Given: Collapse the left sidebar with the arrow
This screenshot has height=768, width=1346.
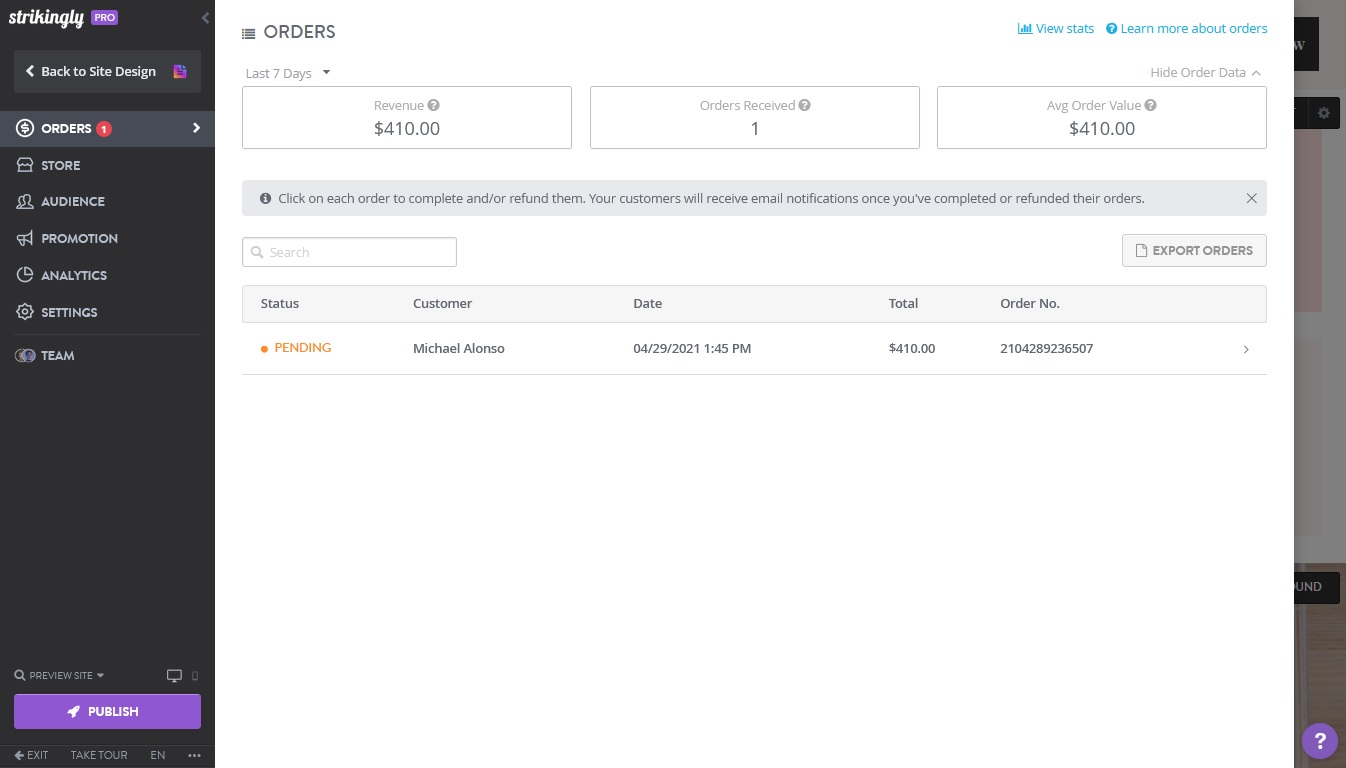Looking at the screenshot, I should click(x=205, y=17).
